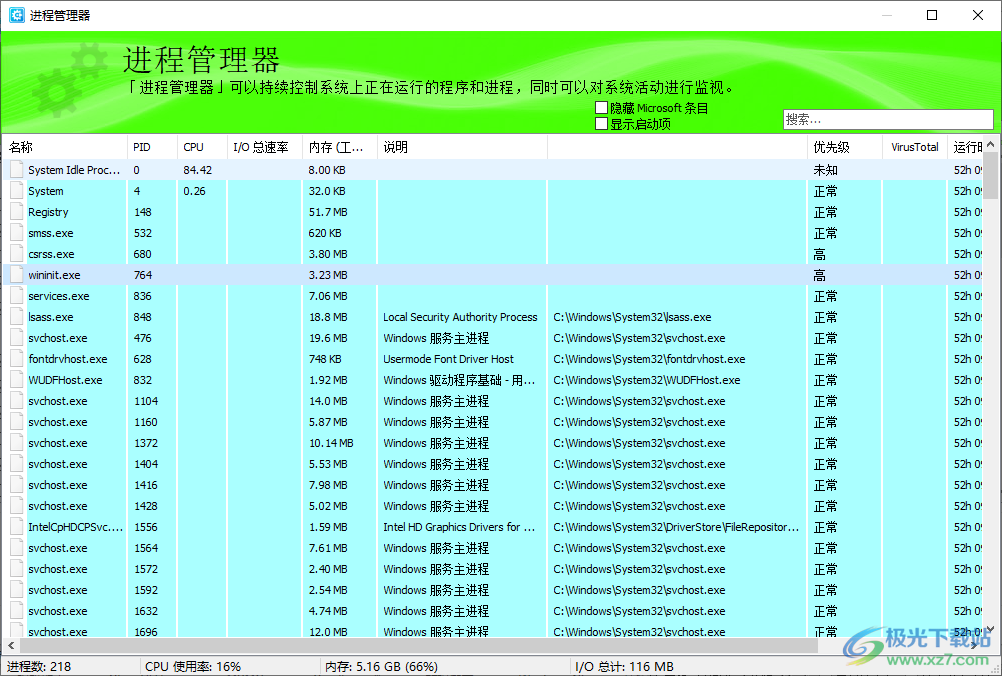1002x676 pixels.
Task: Click the horizontal scrollbar left arrow
Action: click(11, 645)
